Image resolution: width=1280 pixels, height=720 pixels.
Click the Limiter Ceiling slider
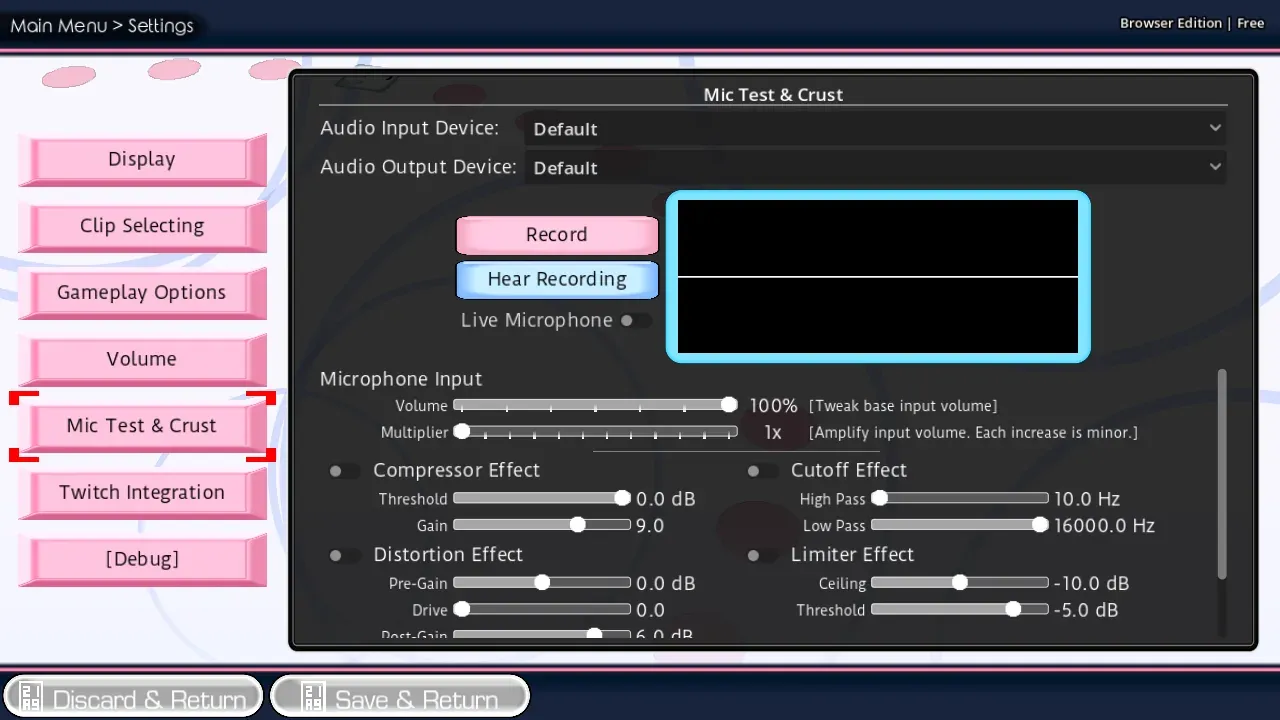pos(960,582)
